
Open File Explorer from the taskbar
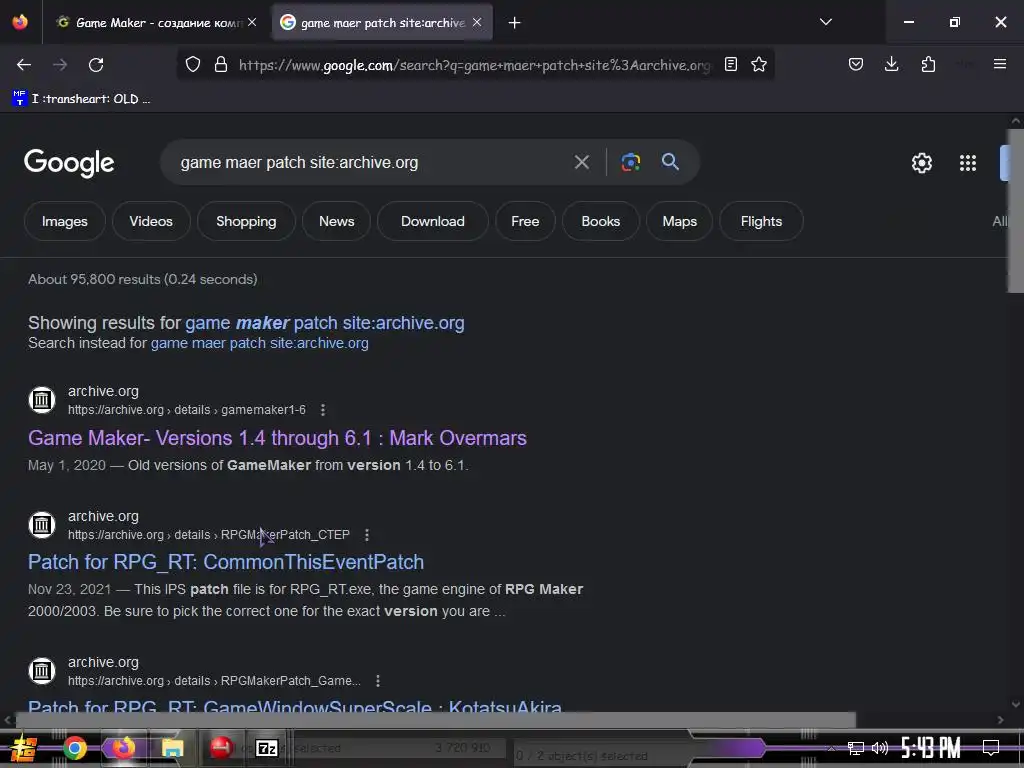(x=172, y=748)
